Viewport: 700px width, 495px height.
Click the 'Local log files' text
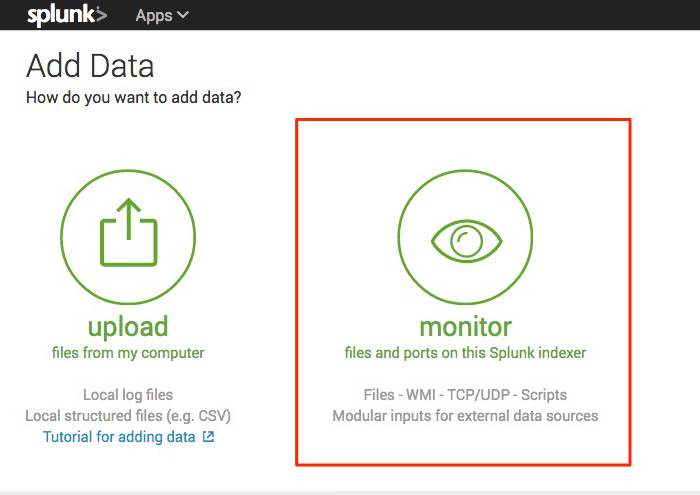pyautogui.click(x=128, y=395)
